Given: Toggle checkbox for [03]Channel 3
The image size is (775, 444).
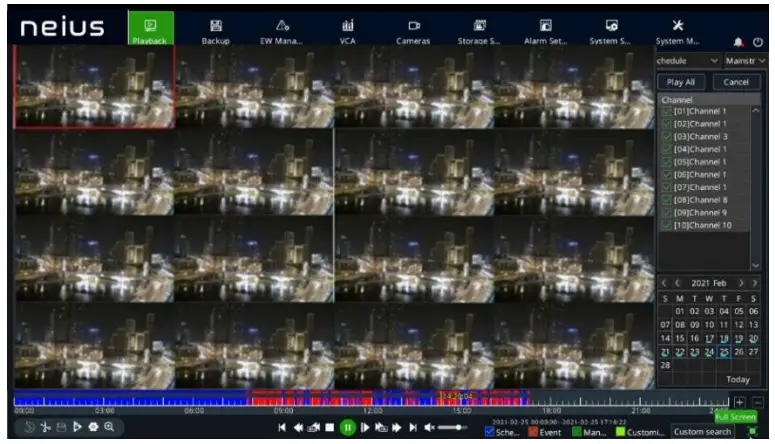Looking at the screenshot, I should [x=667, y=136].
